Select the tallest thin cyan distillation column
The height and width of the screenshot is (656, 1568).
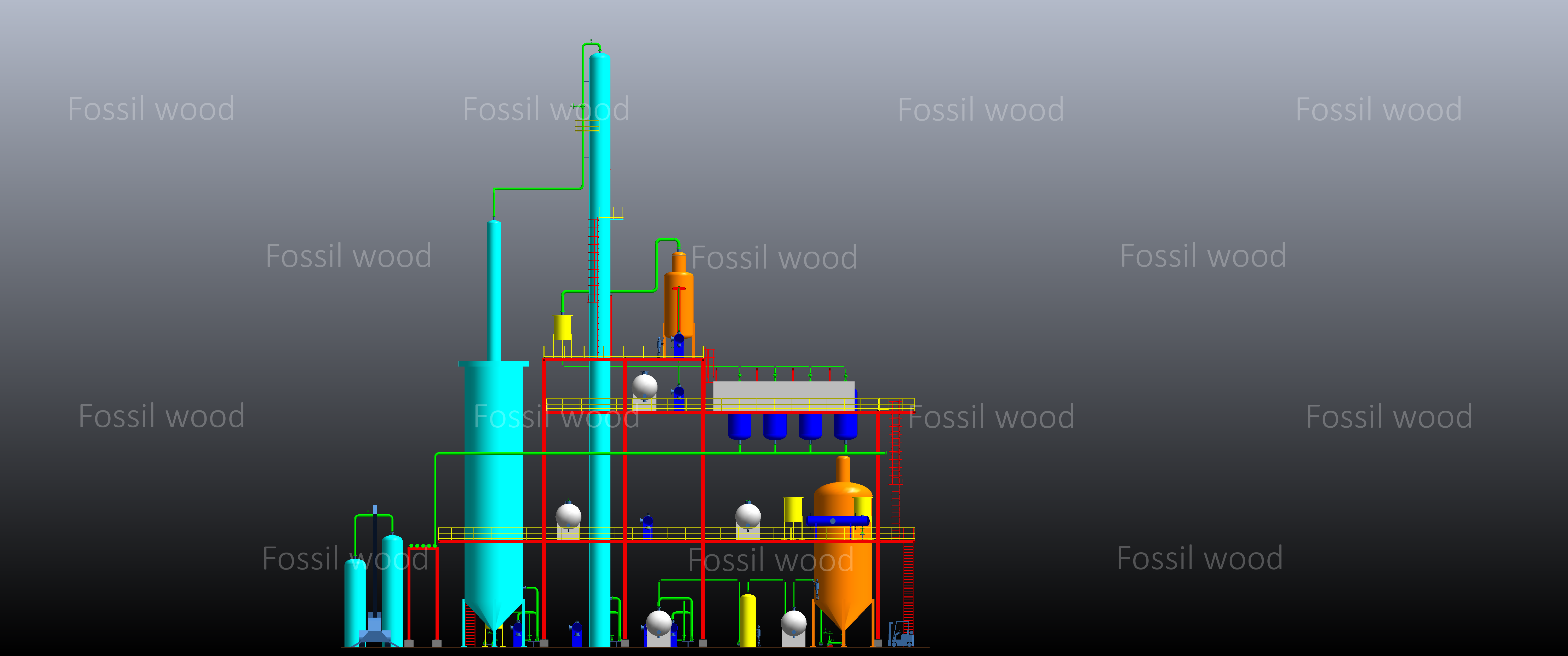click(x=599, y=350)
